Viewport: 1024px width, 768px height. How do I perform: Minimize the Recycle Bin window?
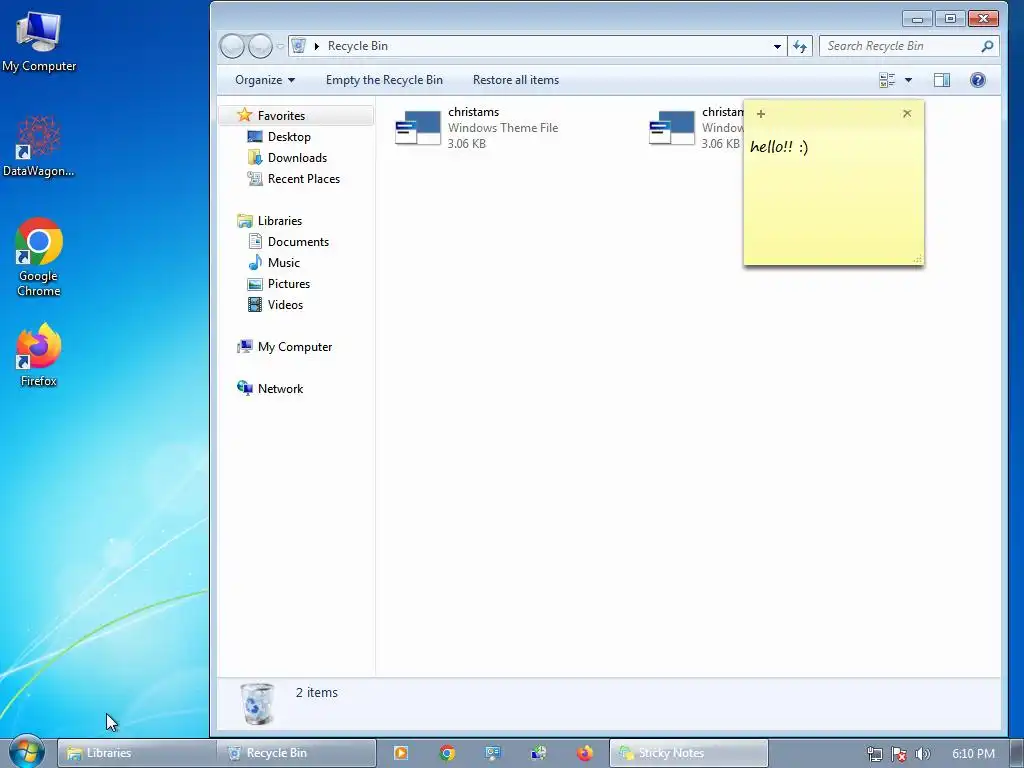(918, 18)
